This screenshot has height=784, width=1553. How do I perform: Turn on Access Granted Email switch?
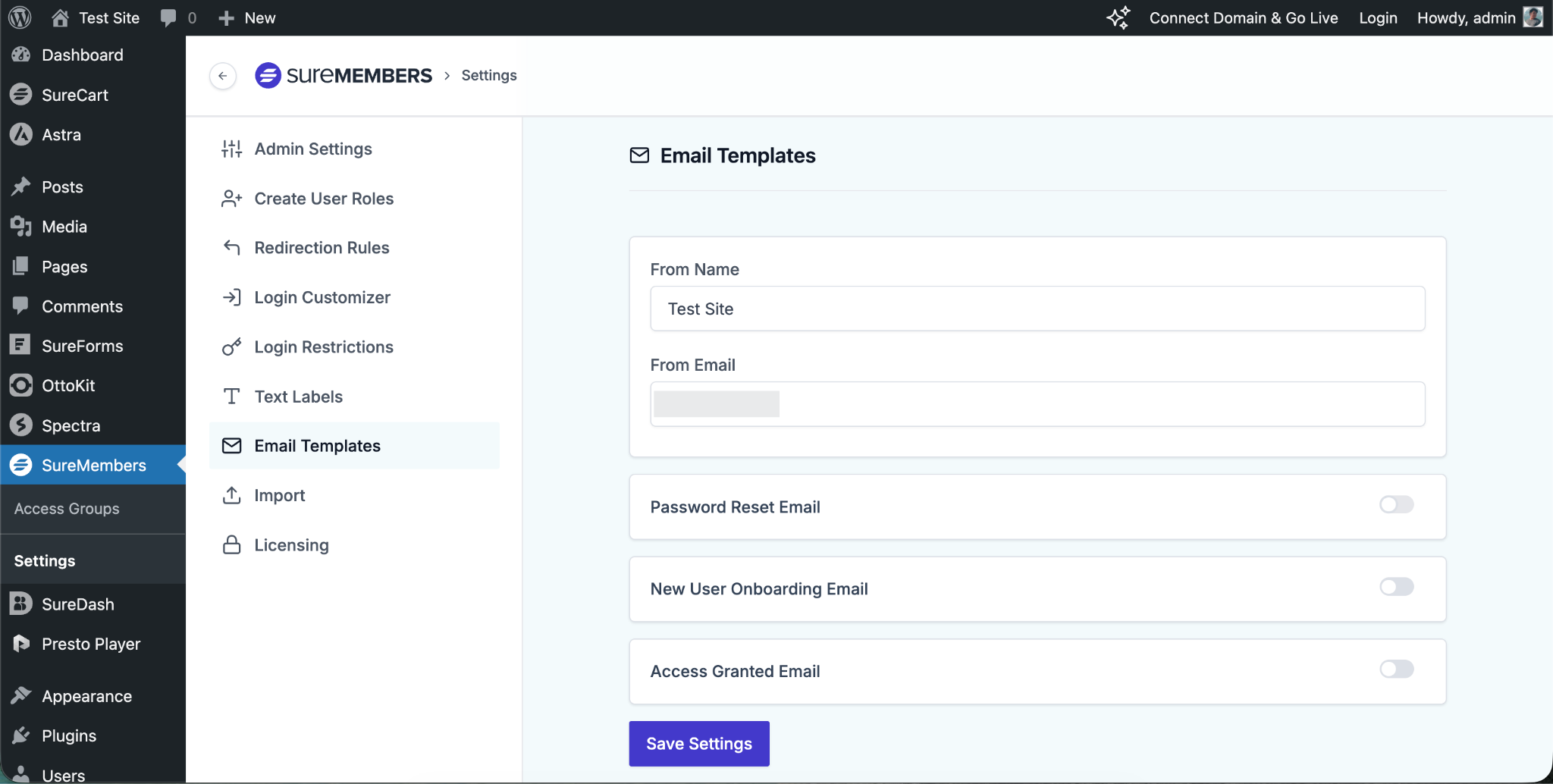coord(1396,670)
